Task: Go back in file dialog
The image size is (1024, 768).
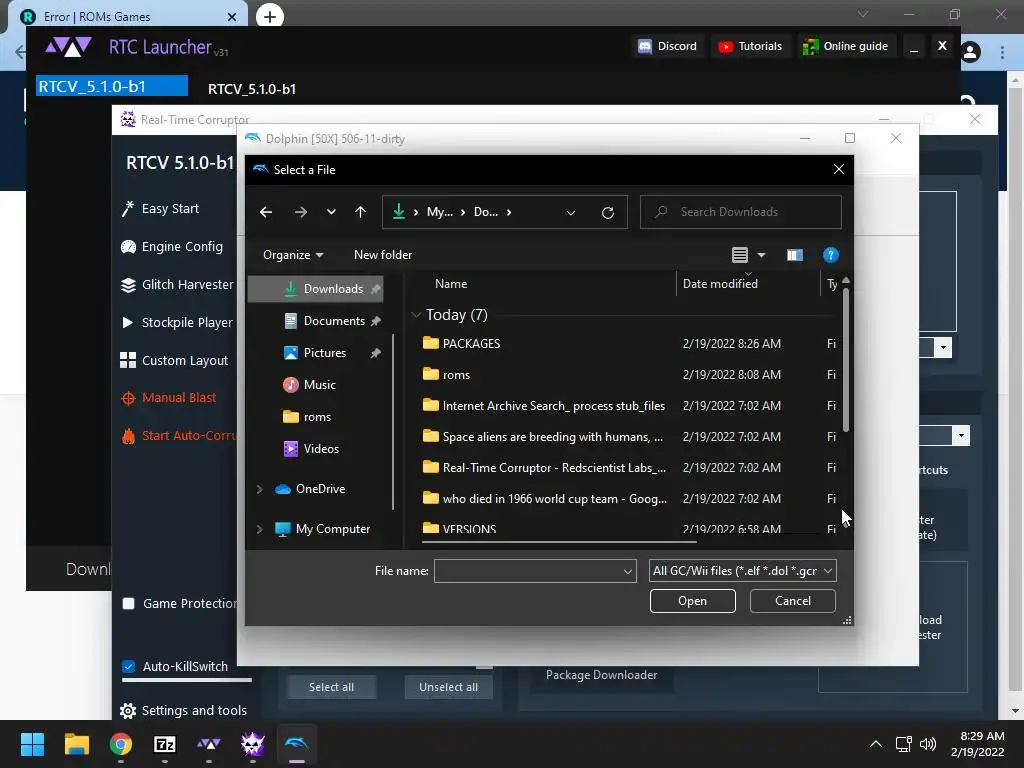Action: pyautogui.click(x=266, y=212)
